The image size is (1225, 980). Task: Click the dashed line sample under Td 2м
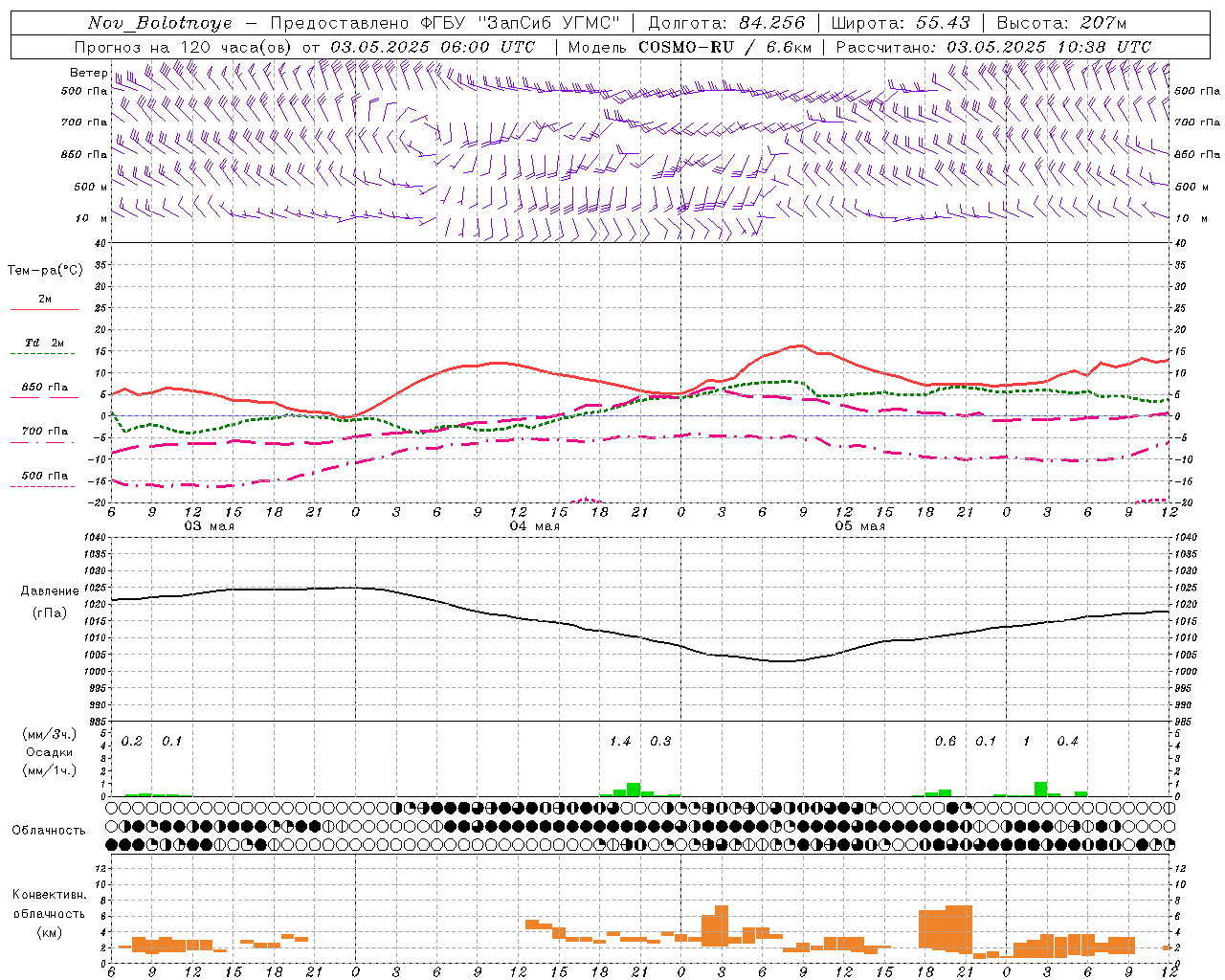(42, 354)
